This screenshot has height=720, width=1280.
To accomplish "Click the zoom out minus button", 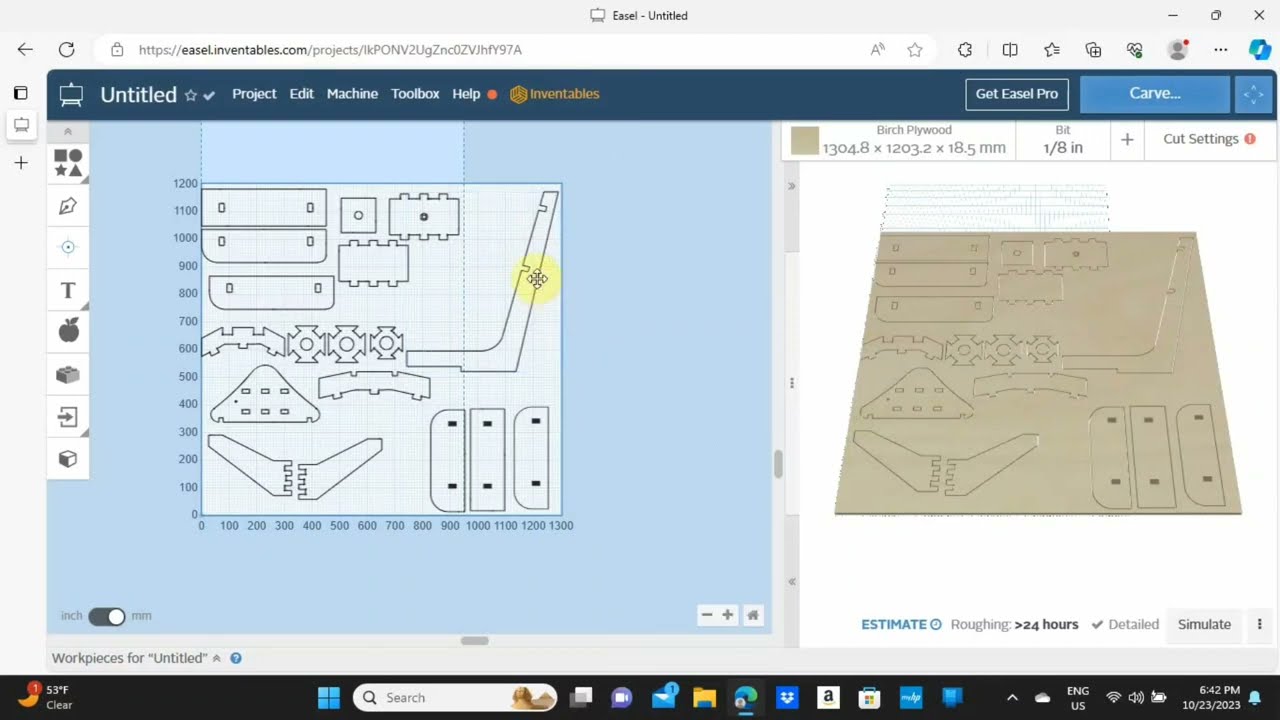I will [x=707, y=615].
